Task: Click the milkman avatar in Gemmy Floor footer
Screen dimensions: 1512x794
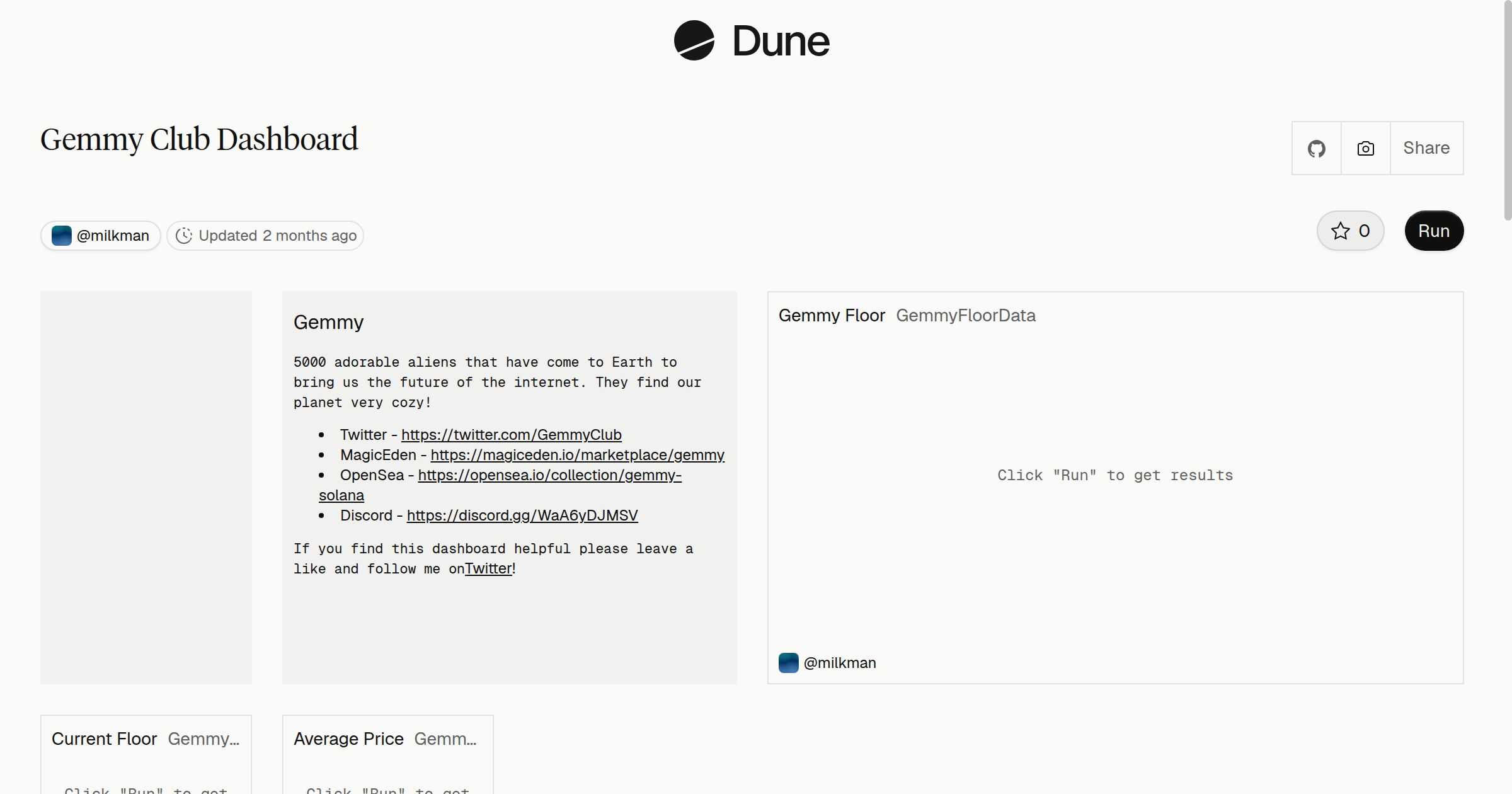Action: point(789,663)
